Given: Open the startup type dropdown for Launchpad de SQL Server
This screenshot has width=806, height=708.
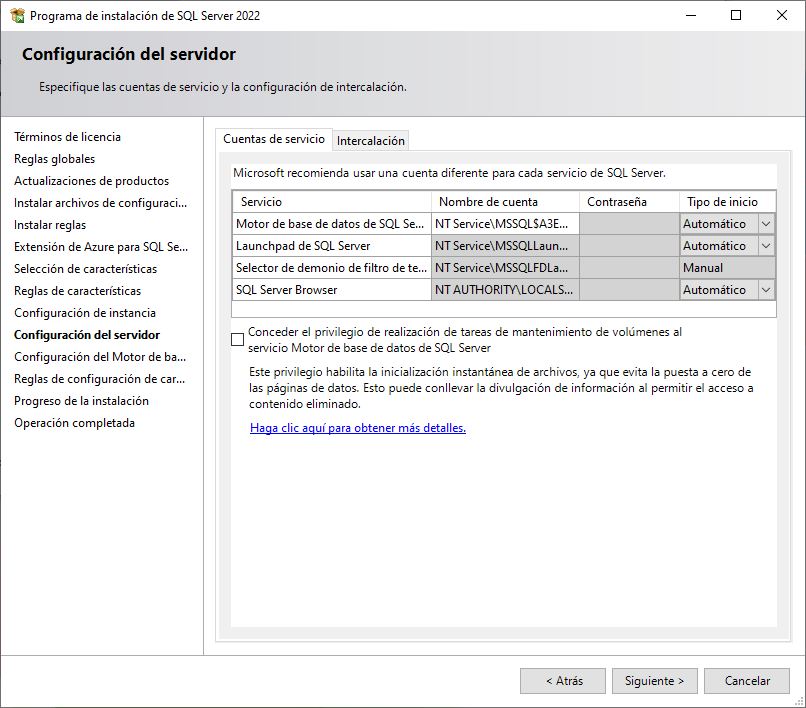Looking at the screenshot, I should [x=766, y=245].
